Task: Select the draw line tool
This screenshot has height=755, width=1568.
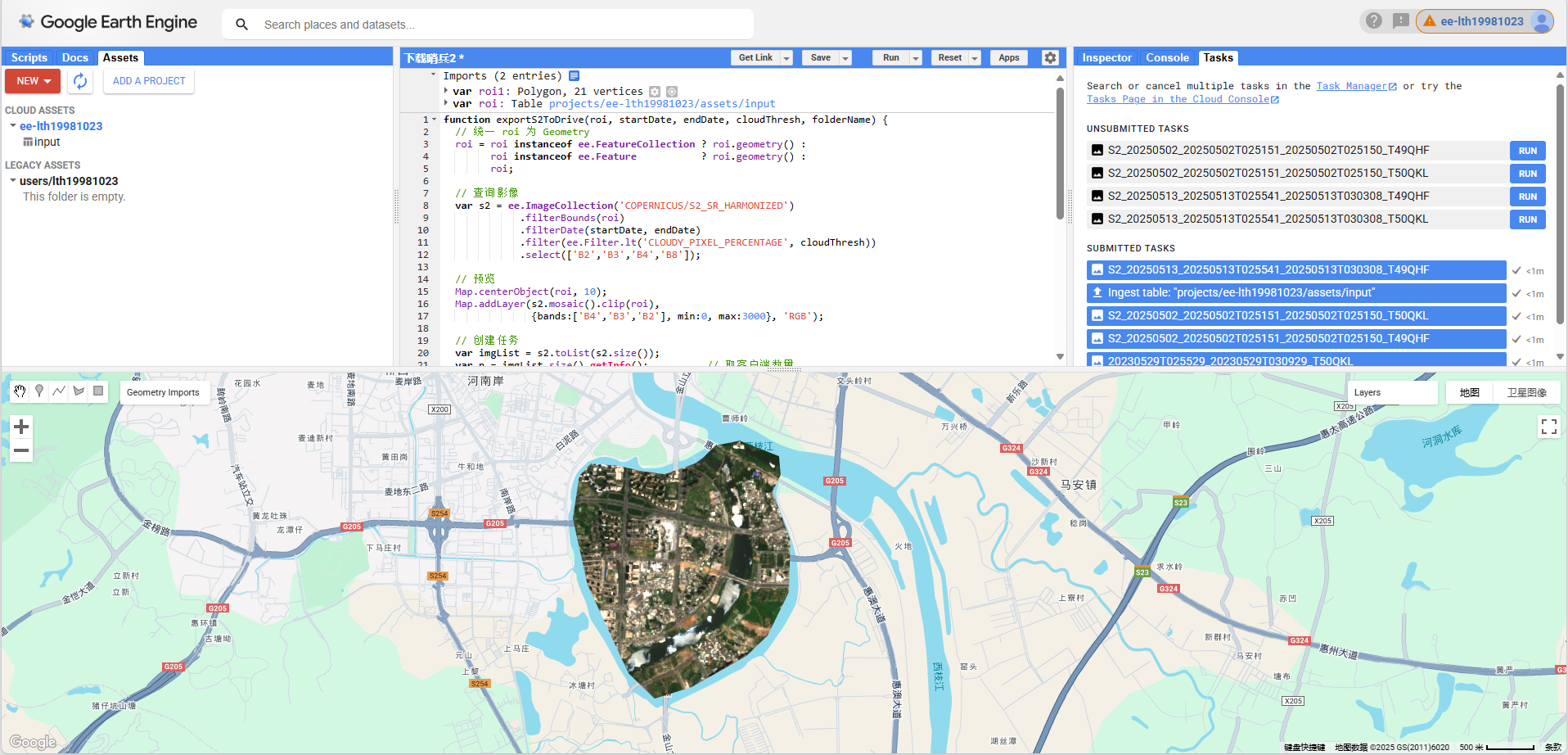Action: tap(59, 391)
